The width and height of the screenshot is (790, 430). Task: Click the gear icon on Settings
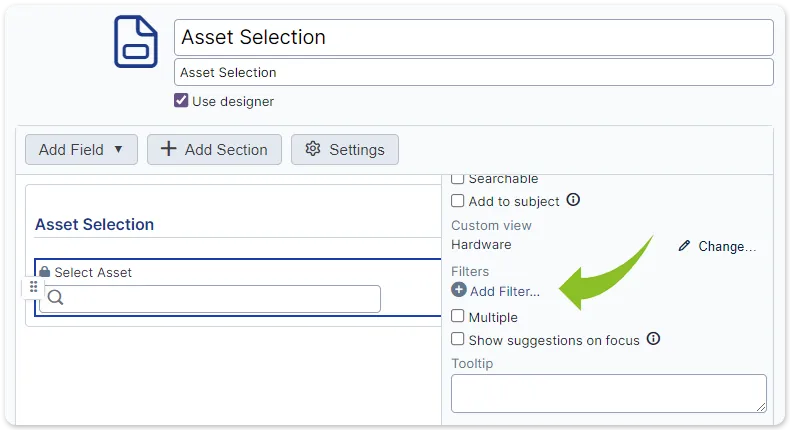click(x=313, y=149)
